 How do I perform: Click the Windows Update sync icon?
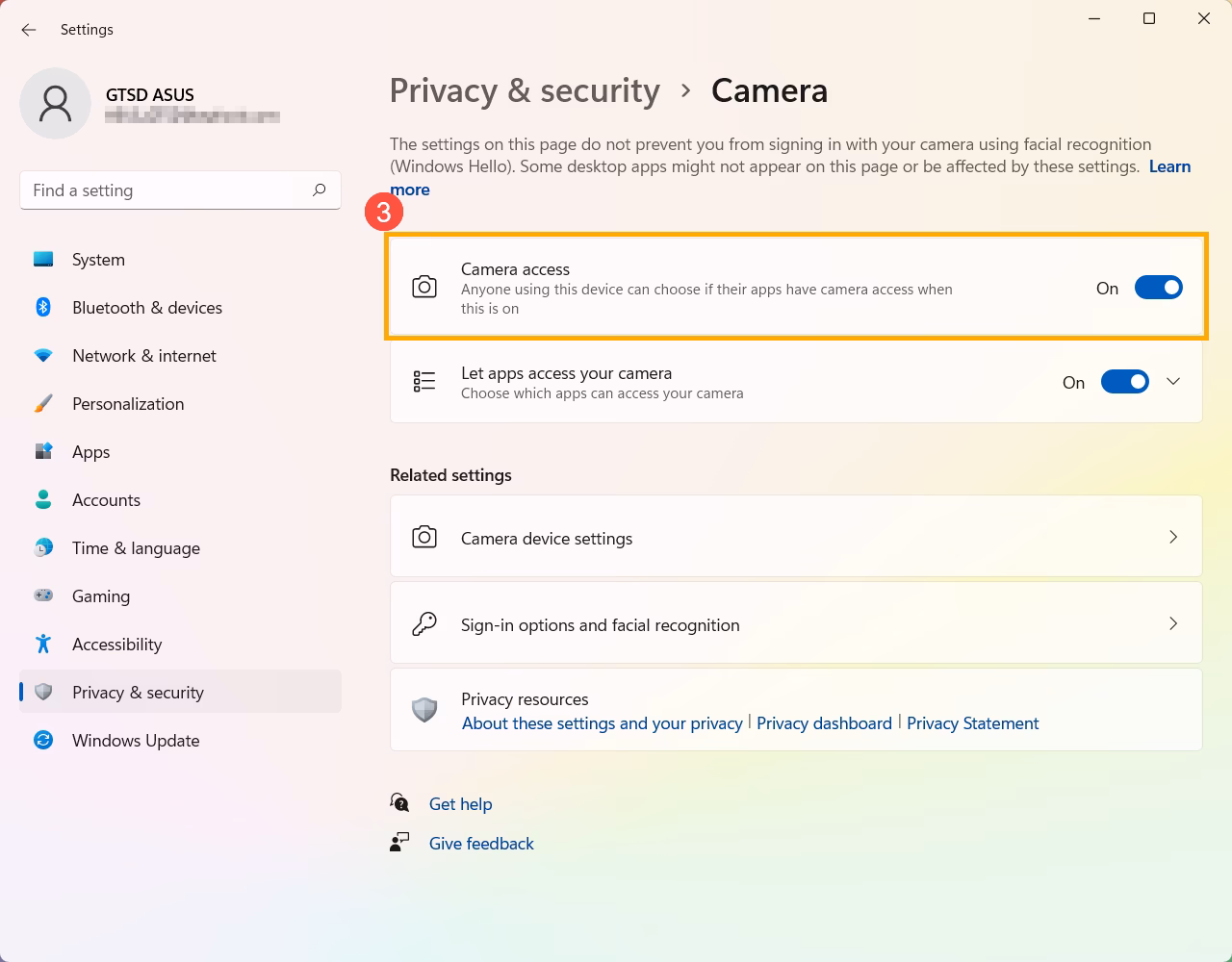click(x=43, y=740)
